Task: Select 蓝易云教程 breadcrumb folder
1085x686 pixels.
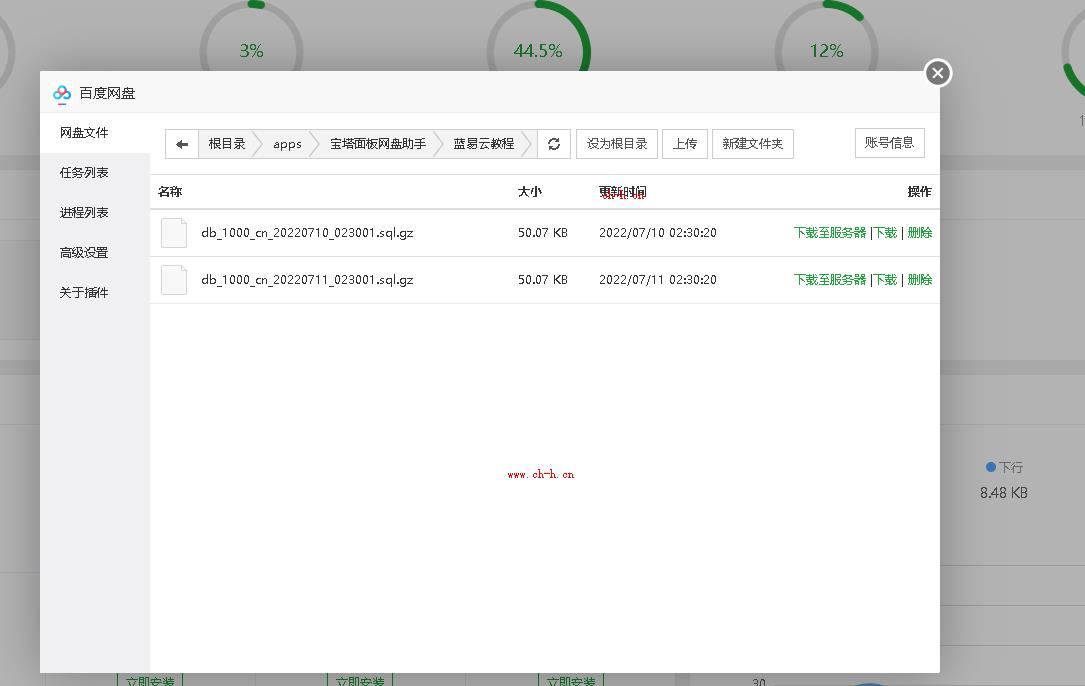Action: tap(484, 144)
